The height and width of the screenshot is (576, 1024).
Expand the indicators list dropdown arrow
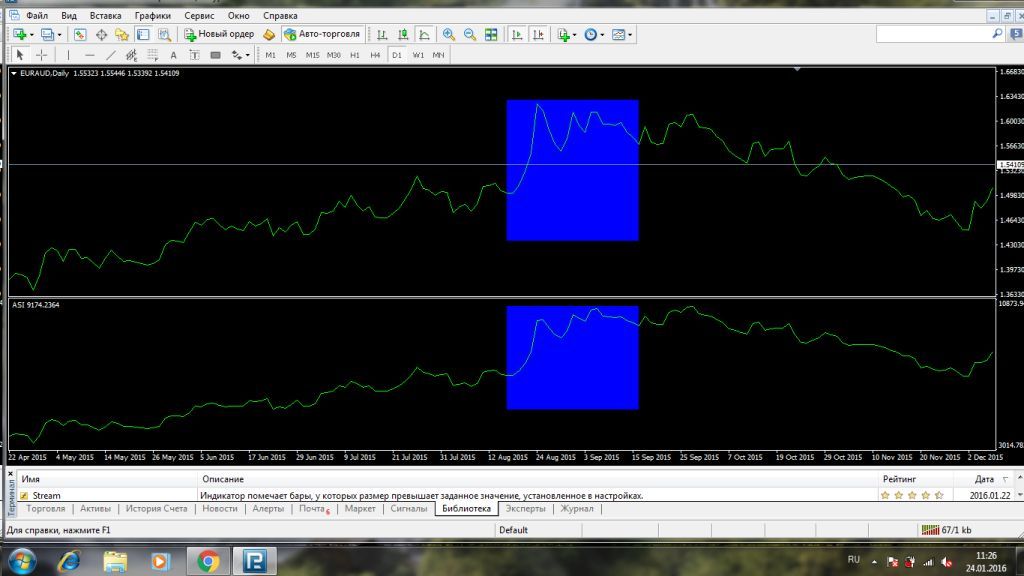[x=575, y=35]
